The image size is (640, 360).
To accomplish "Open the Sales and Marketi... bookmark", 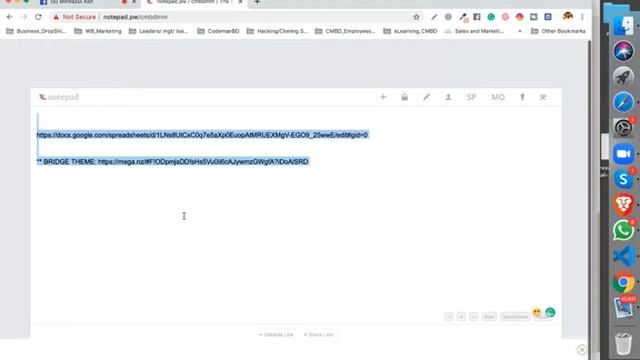I will 474,31.
